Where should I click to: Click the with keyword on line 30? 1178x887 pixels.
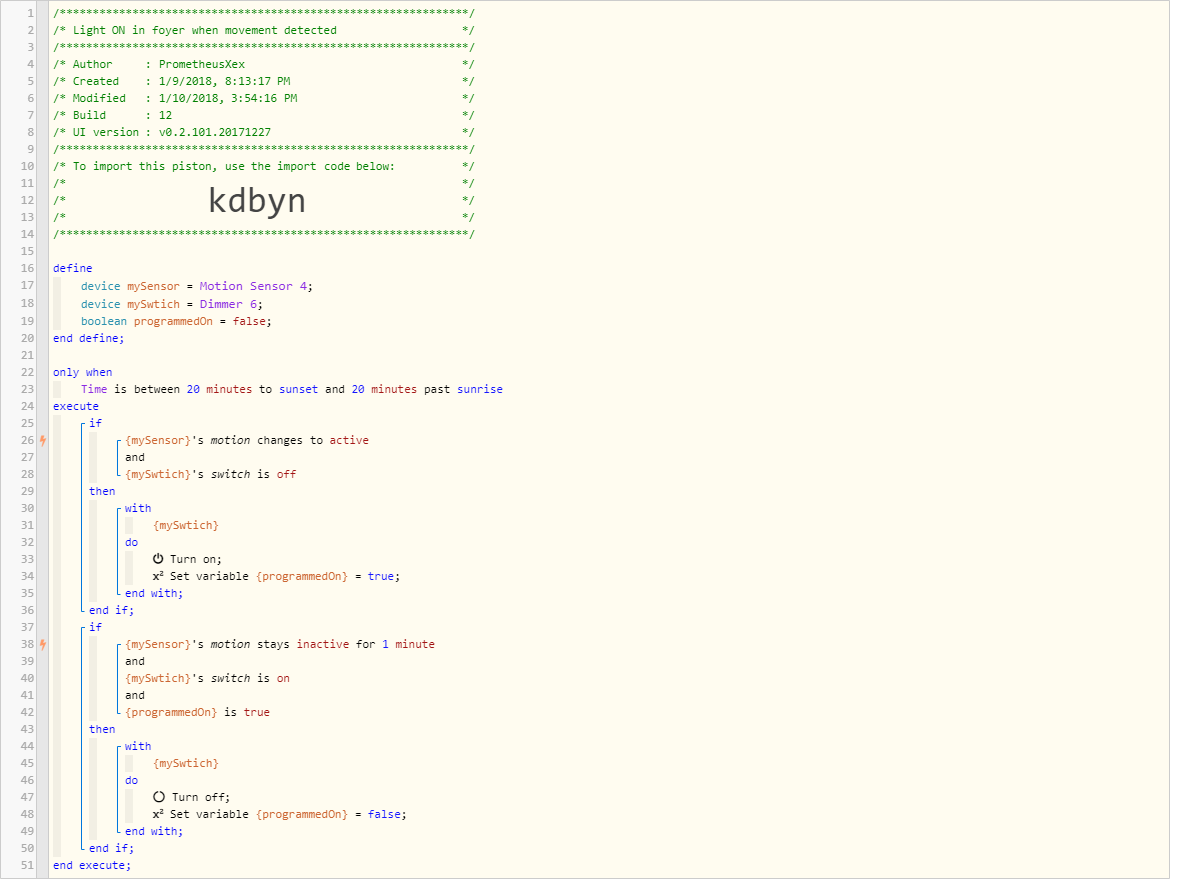click(x=138, y=508)
